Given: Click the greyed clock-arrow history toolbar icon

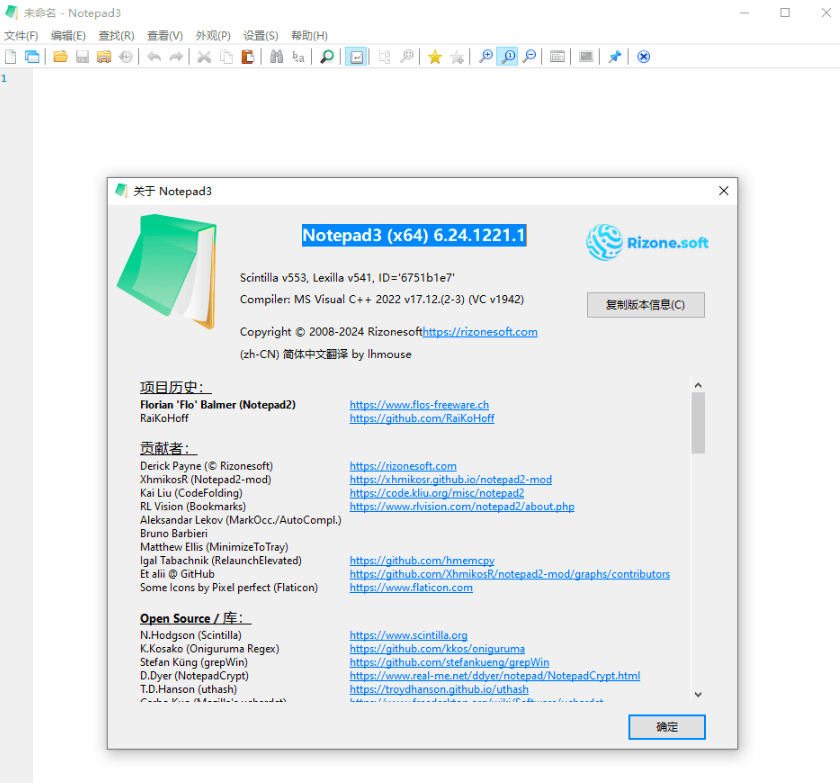Looking at the screenshot, I should coord(126,57).
